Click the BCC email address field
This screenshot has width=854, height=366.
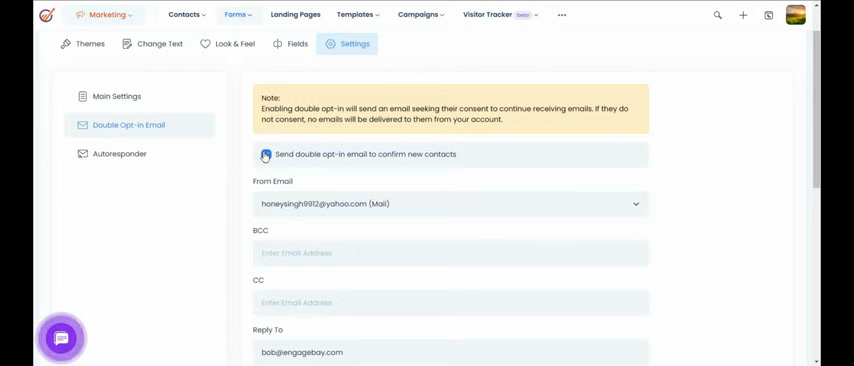(x=450, y=253)
